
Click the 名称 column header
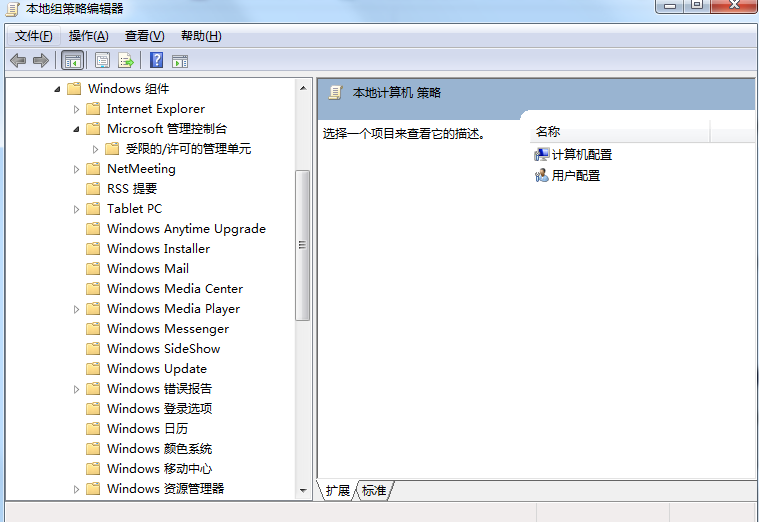[548, 132]
